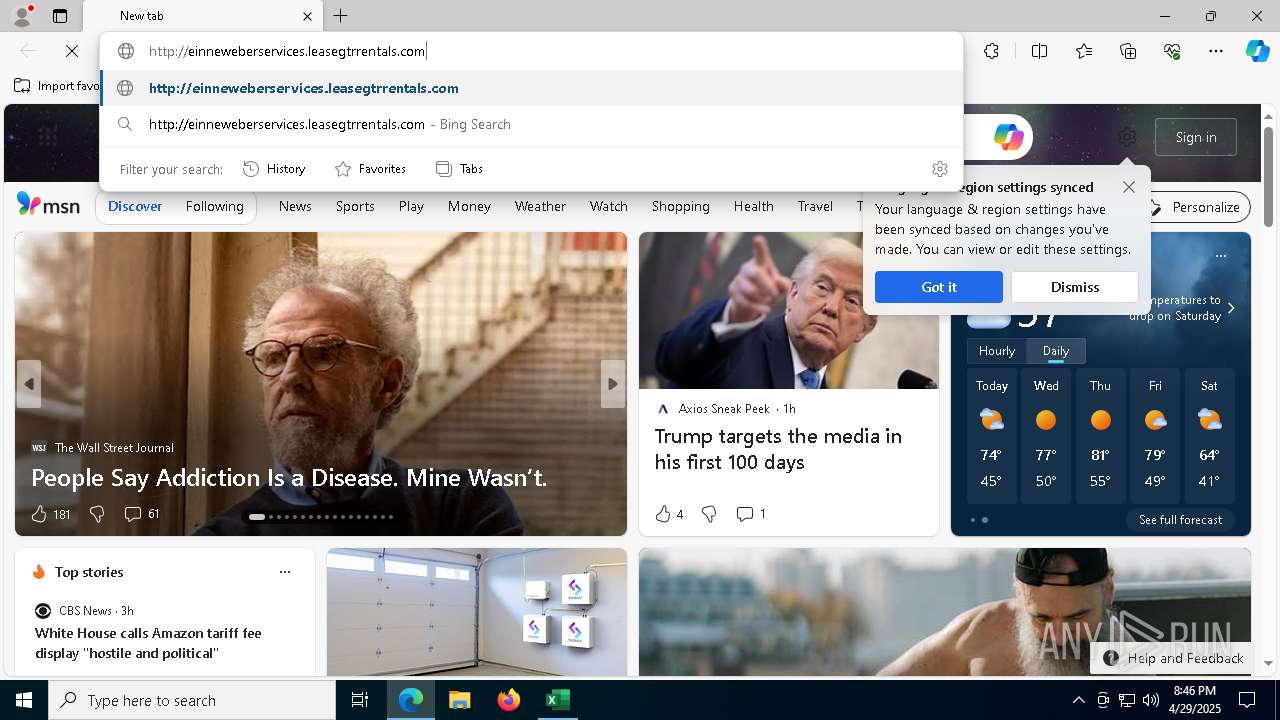The width and height of the screenshot is (1280, 720).
Task: Dislike the addiction story
Action: pyautogui.click(x=97, y=514)
